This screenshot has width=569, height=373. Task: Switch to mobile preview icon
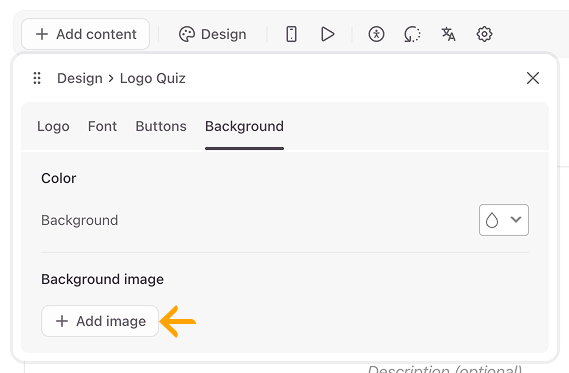(291, 34)
